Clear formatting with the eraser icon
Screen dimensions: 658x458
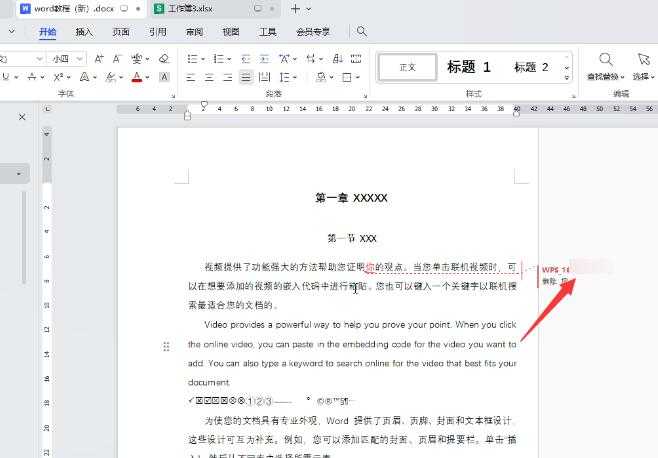click(164, 59)
